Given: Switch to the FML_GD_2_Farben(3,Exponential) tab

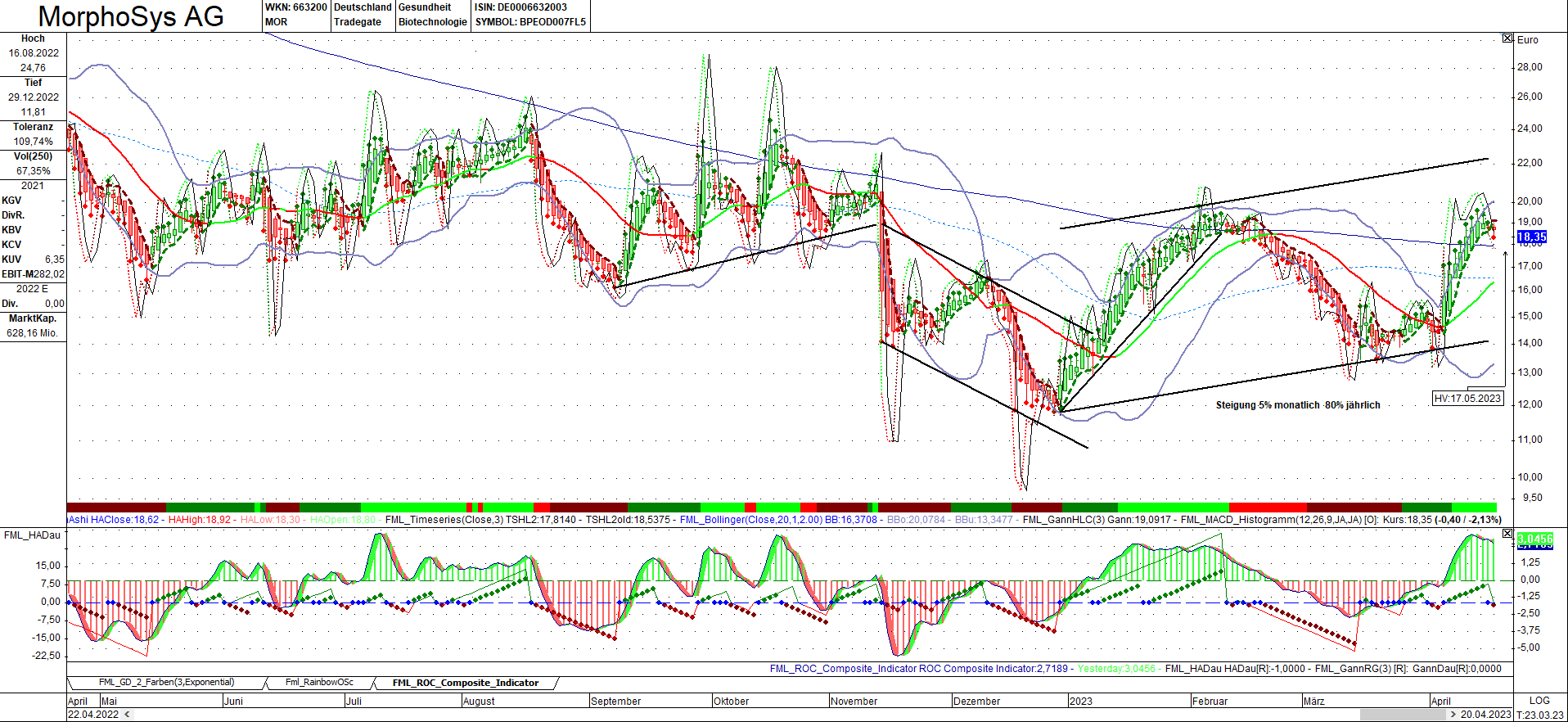Looking at the screenshot, I should click(167, 683).
